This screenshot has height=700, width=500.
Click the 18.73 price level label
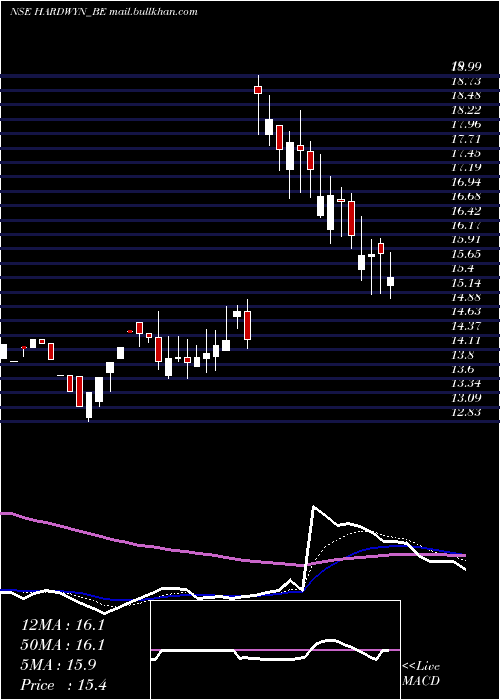pos(466,81)
